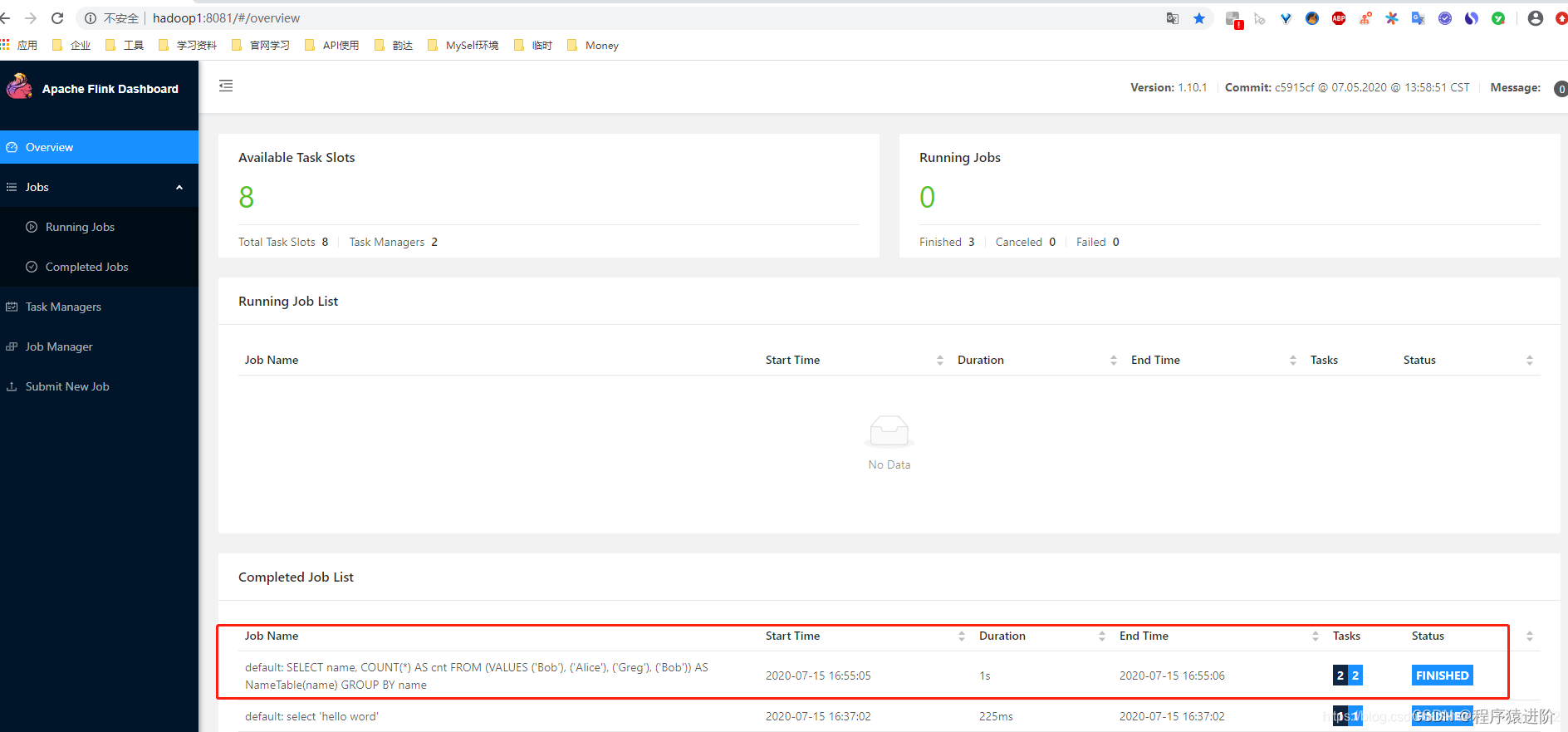Click the end time 2020-07-15 16:55:06
Image resolution: width=1568 pixels, height=732 pixels.
click(x=1172, y=676)
